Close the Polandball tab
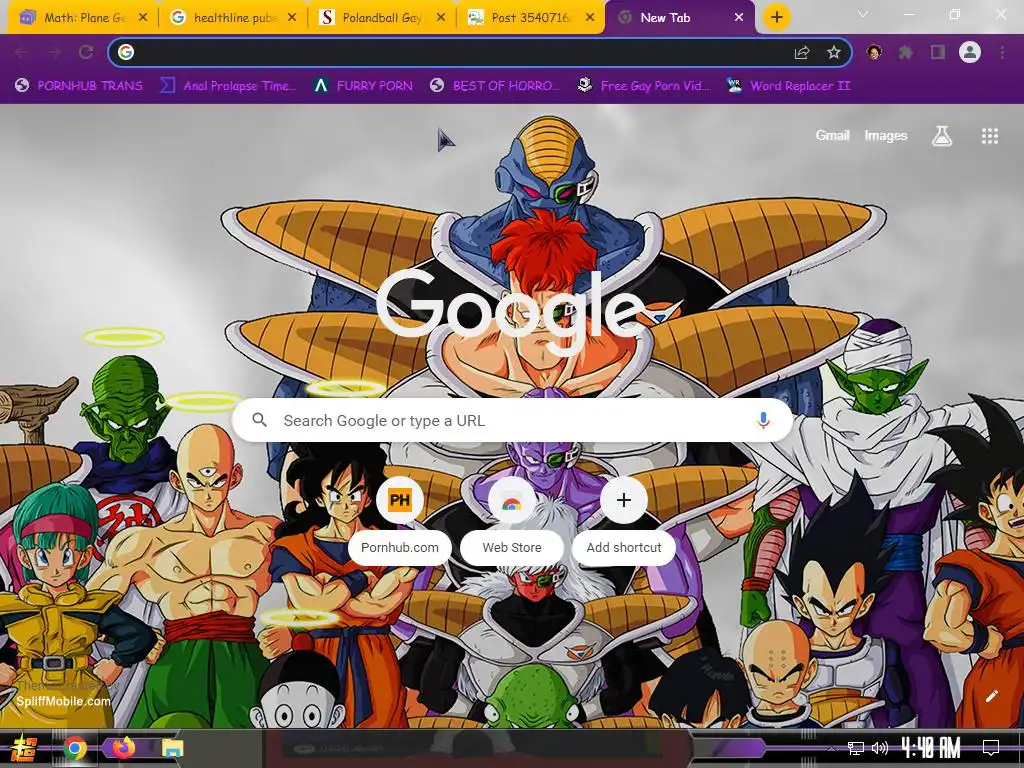 point(441,18)
